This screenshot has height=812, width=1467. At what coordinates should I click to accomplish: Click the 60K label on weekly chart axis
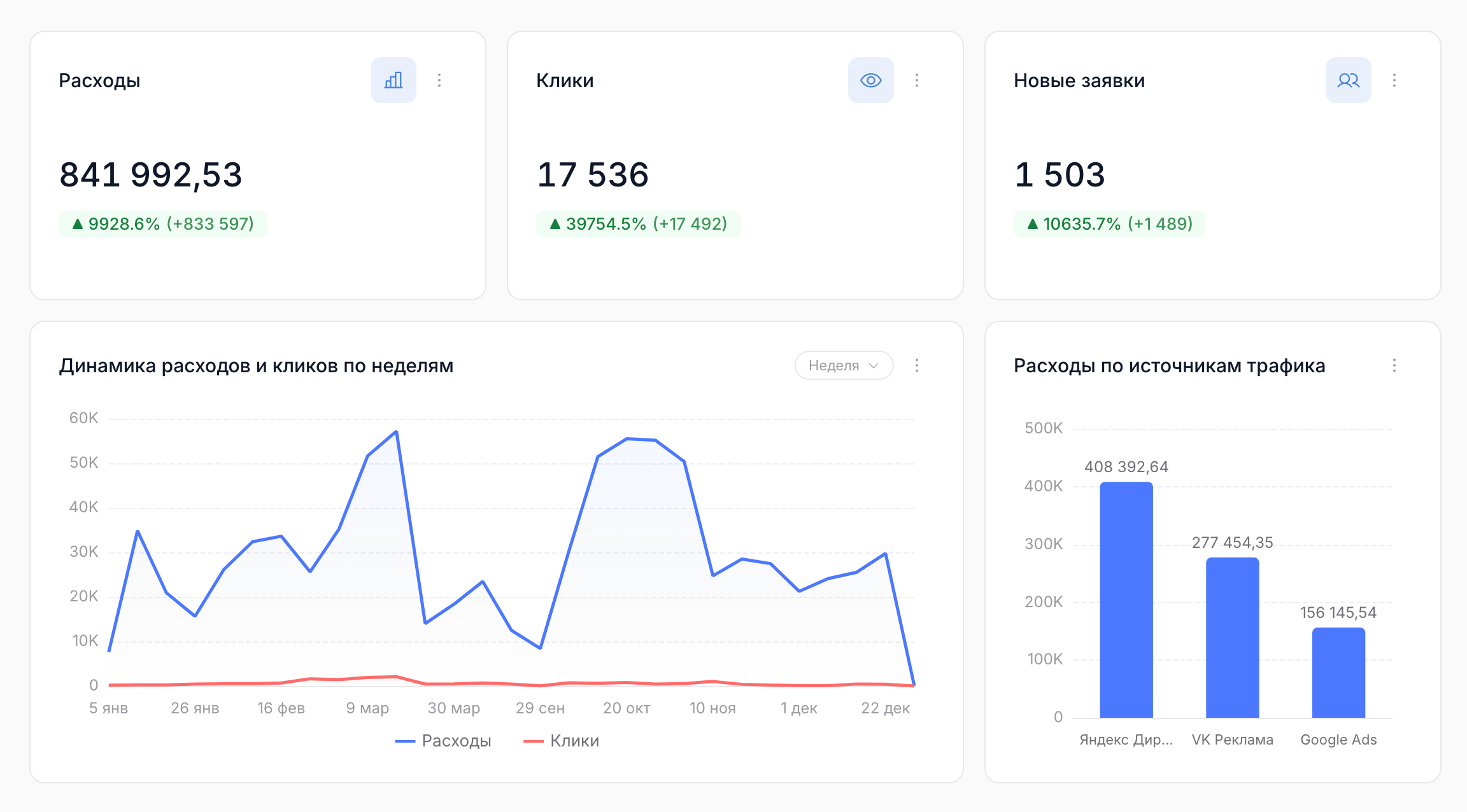83,418
